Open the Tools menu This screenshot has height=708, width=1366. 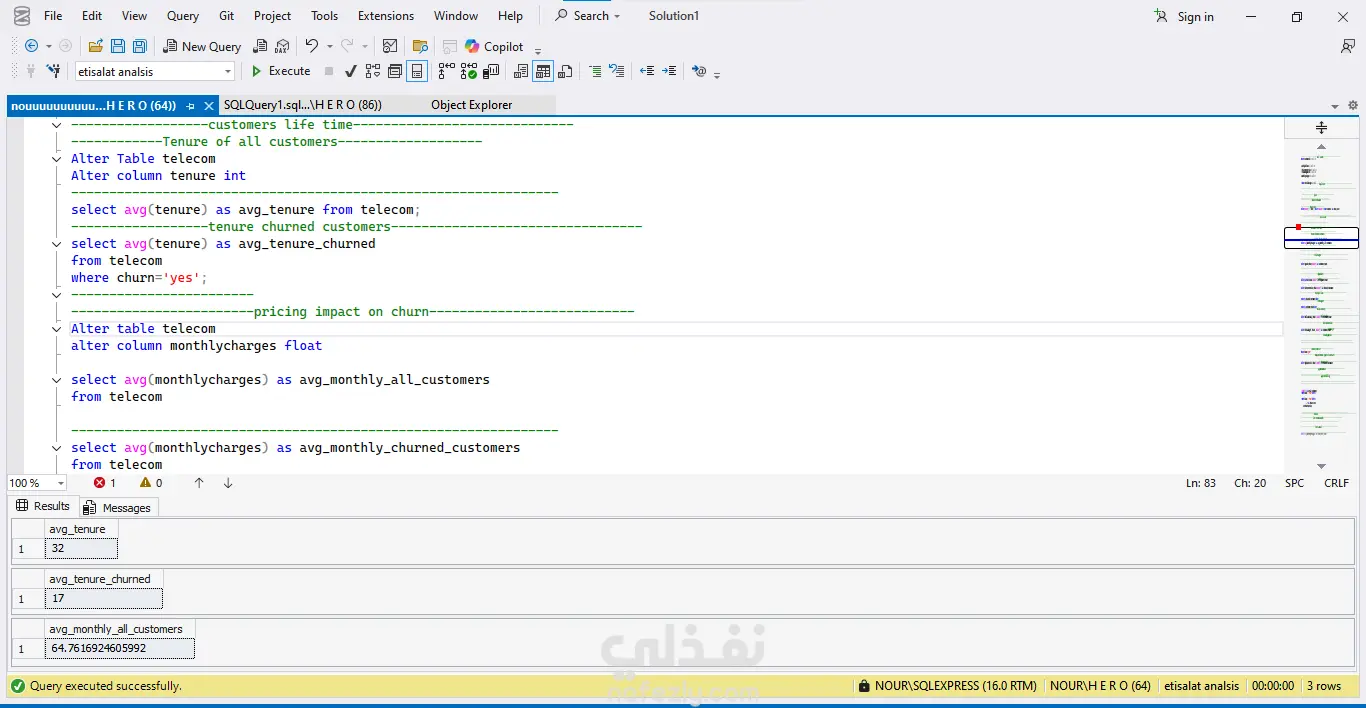coord(324,16)
